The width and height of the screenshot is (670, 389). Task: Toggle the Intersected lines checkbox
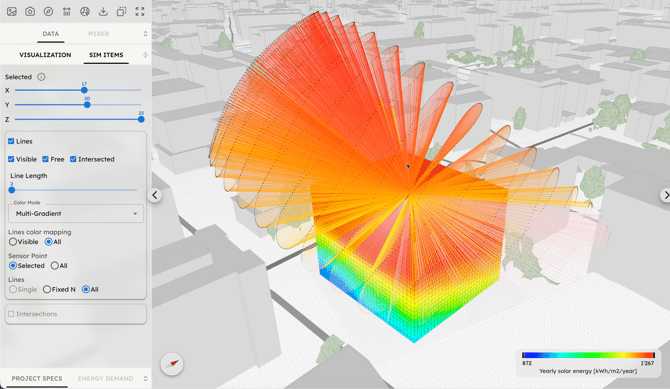(x=73, y=159)
